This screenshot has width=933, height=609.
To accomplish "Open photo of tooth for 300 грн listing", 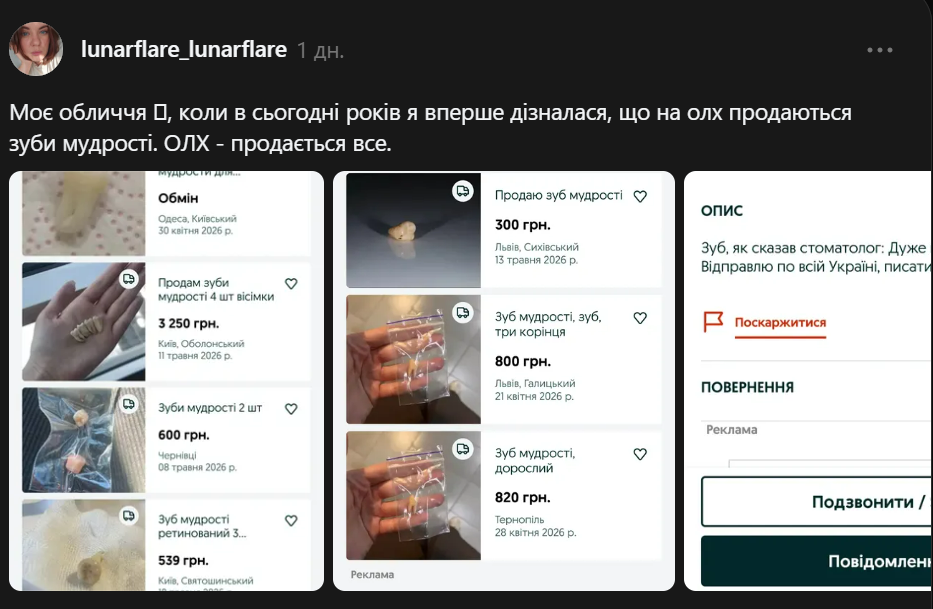I will point(414,230).
